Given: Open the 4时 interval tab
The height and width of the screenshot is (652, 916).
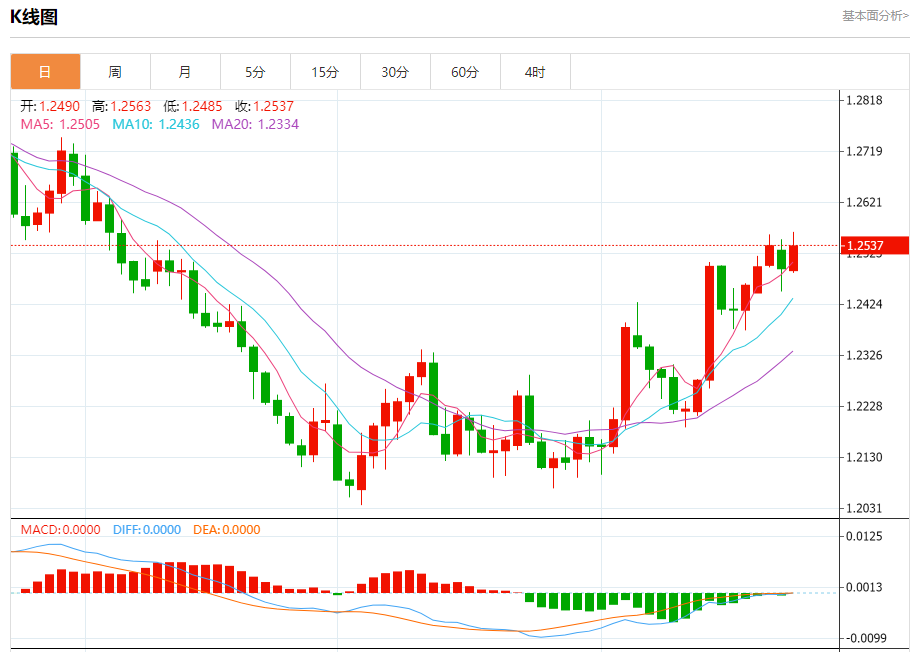Looking at the screenshot, I should [535, 72].
